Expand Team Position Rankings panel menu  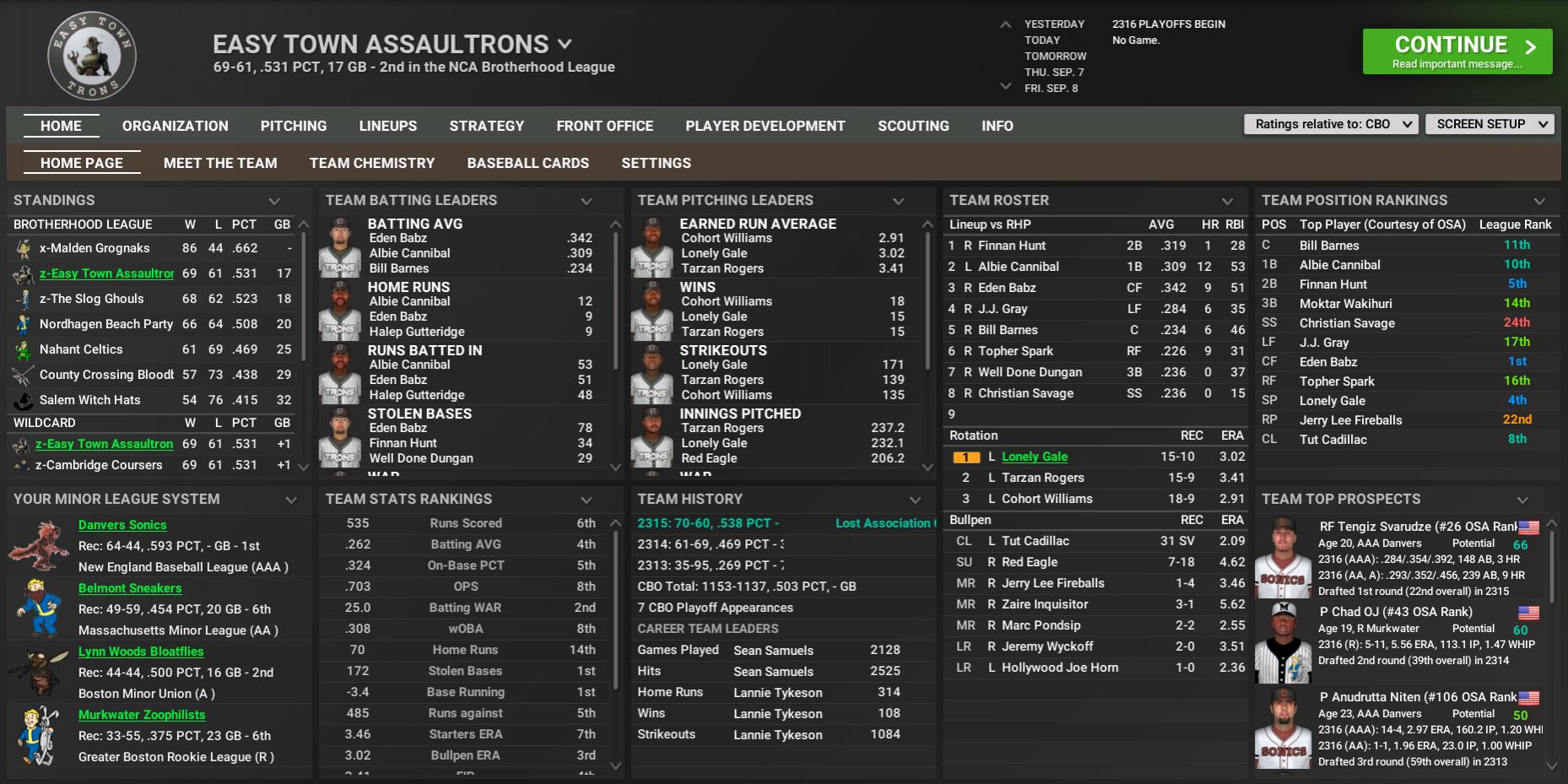pos(1539,201)
